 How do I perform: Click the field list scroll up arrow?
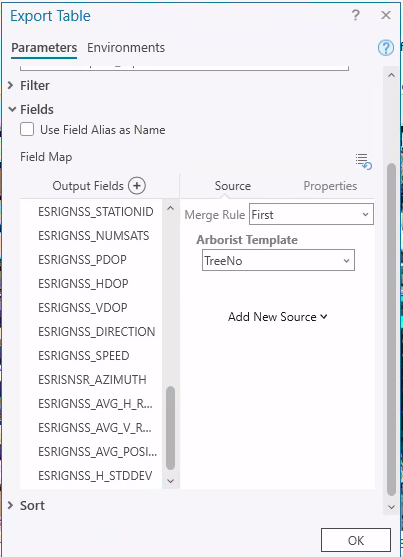[171, 208]
